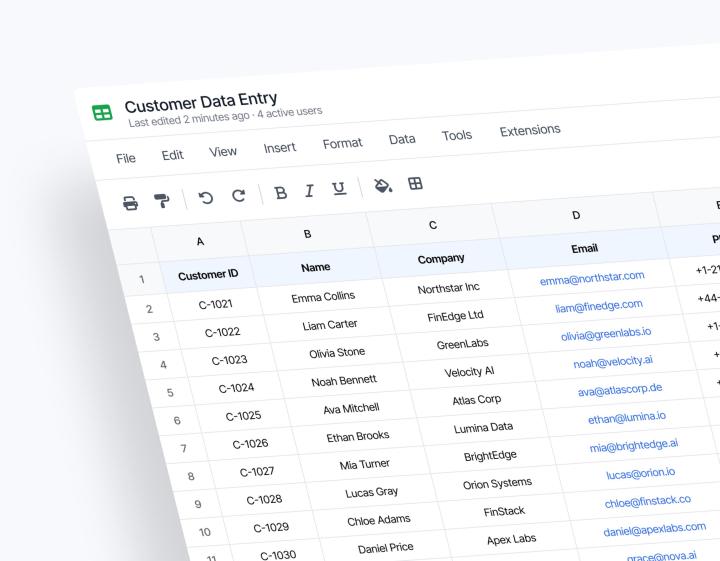Select row 5 header number

(170, 393)
